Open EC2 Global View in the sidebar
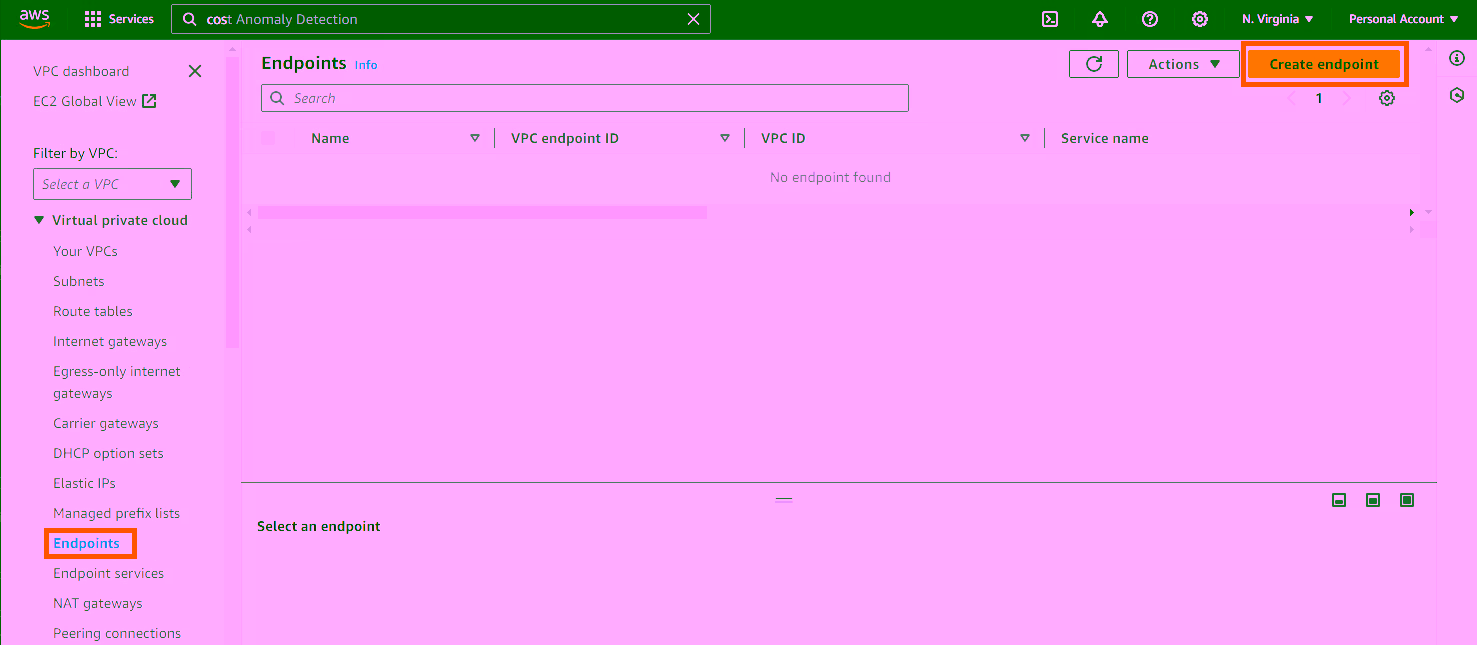The image size is (1477, 645). click(x=86, y=100)
